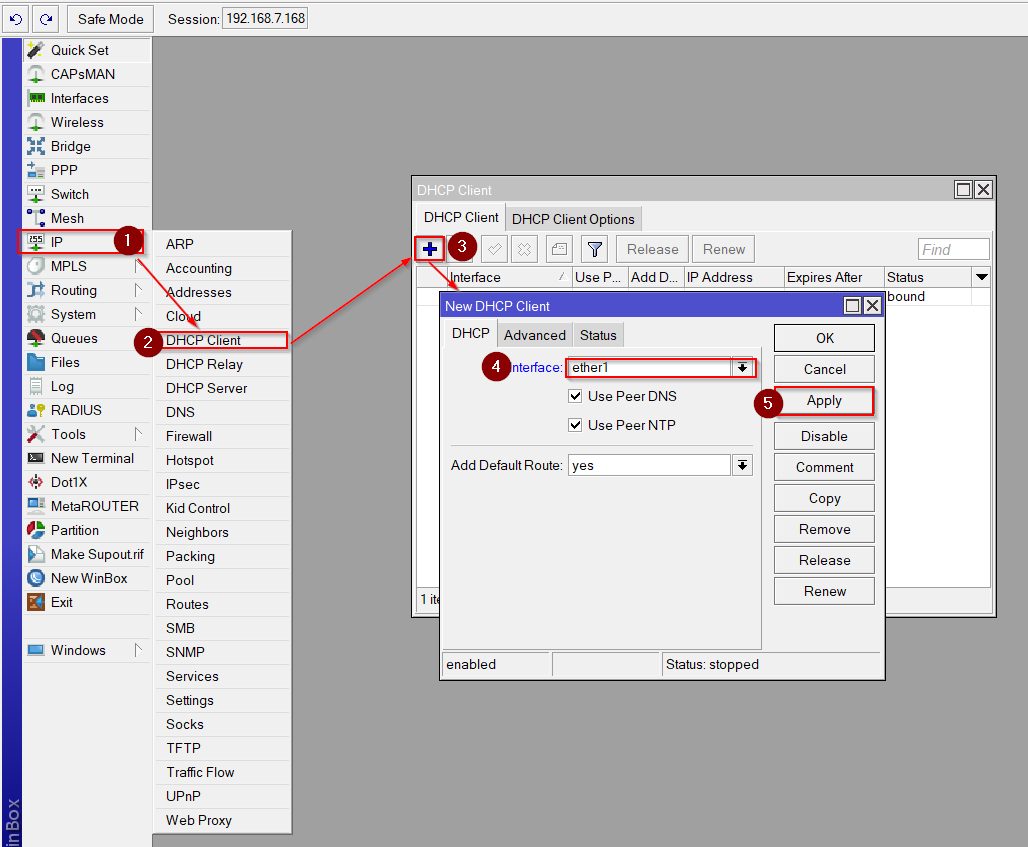Image resolution: width=1028 pixels, height=847 pixels.
Task: Launch New Terminal from the sidebar
Action: [87, 458]
